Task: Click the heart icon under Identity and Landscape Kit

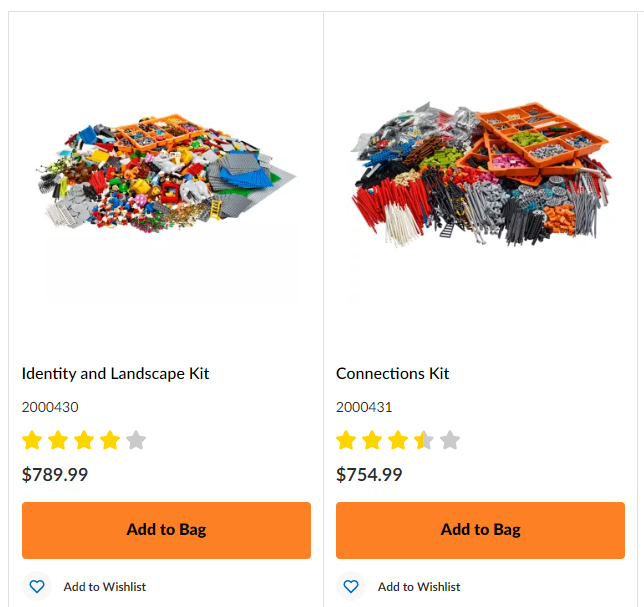Action: pyautogui.click(x=37, y=586)
